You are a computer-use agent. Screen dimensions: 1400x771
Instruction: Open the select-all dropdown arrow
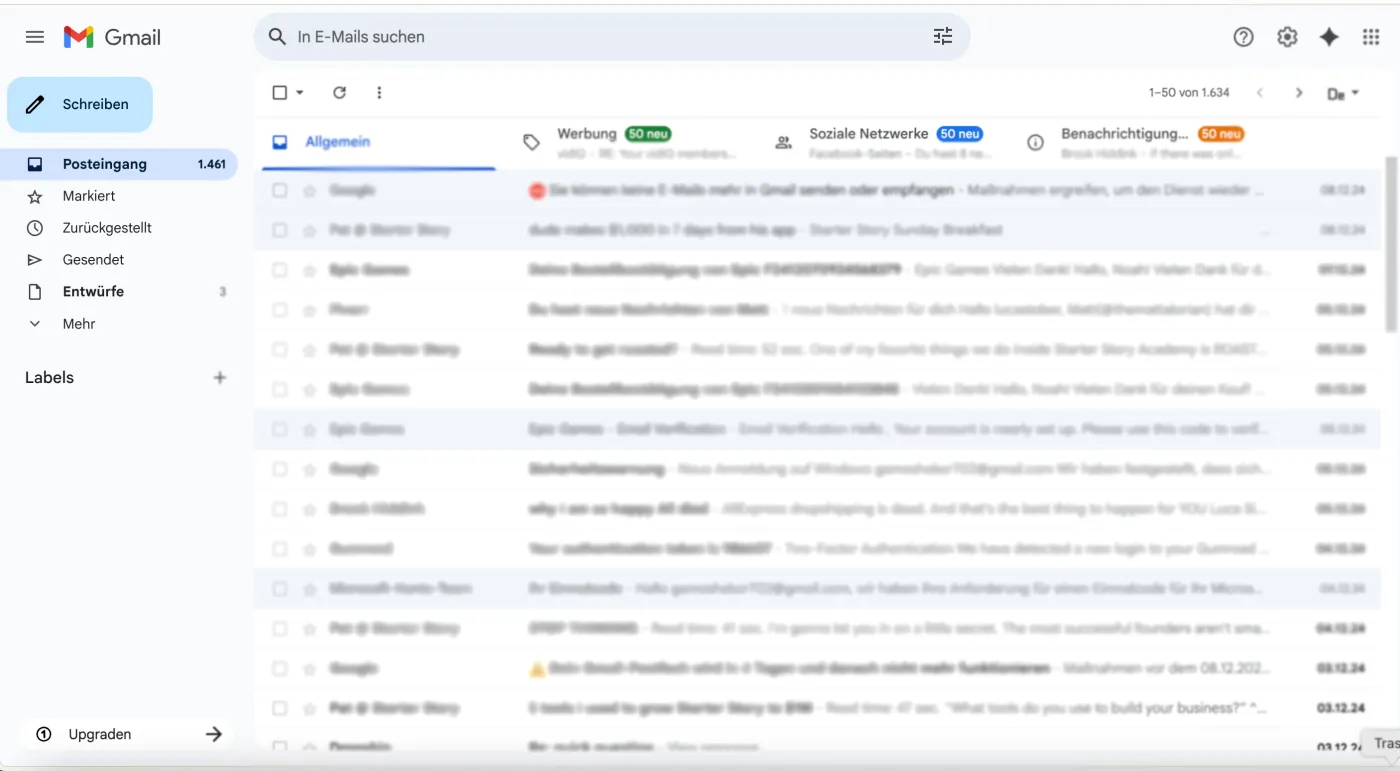[x=300, y=93]
